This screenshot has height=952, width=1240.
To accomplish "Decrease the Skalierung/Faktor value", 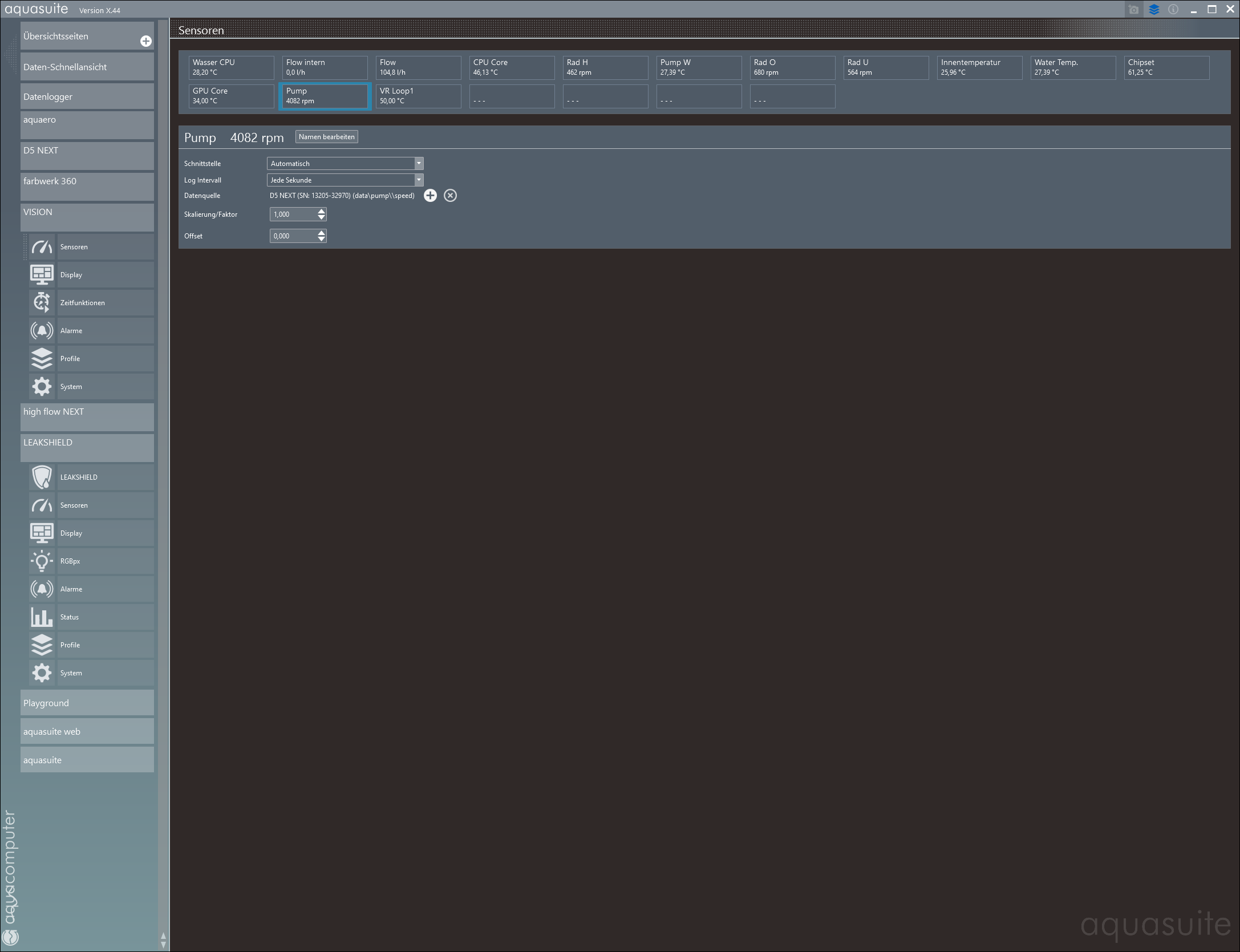I will pyautogui.click(x=322, y=217).
